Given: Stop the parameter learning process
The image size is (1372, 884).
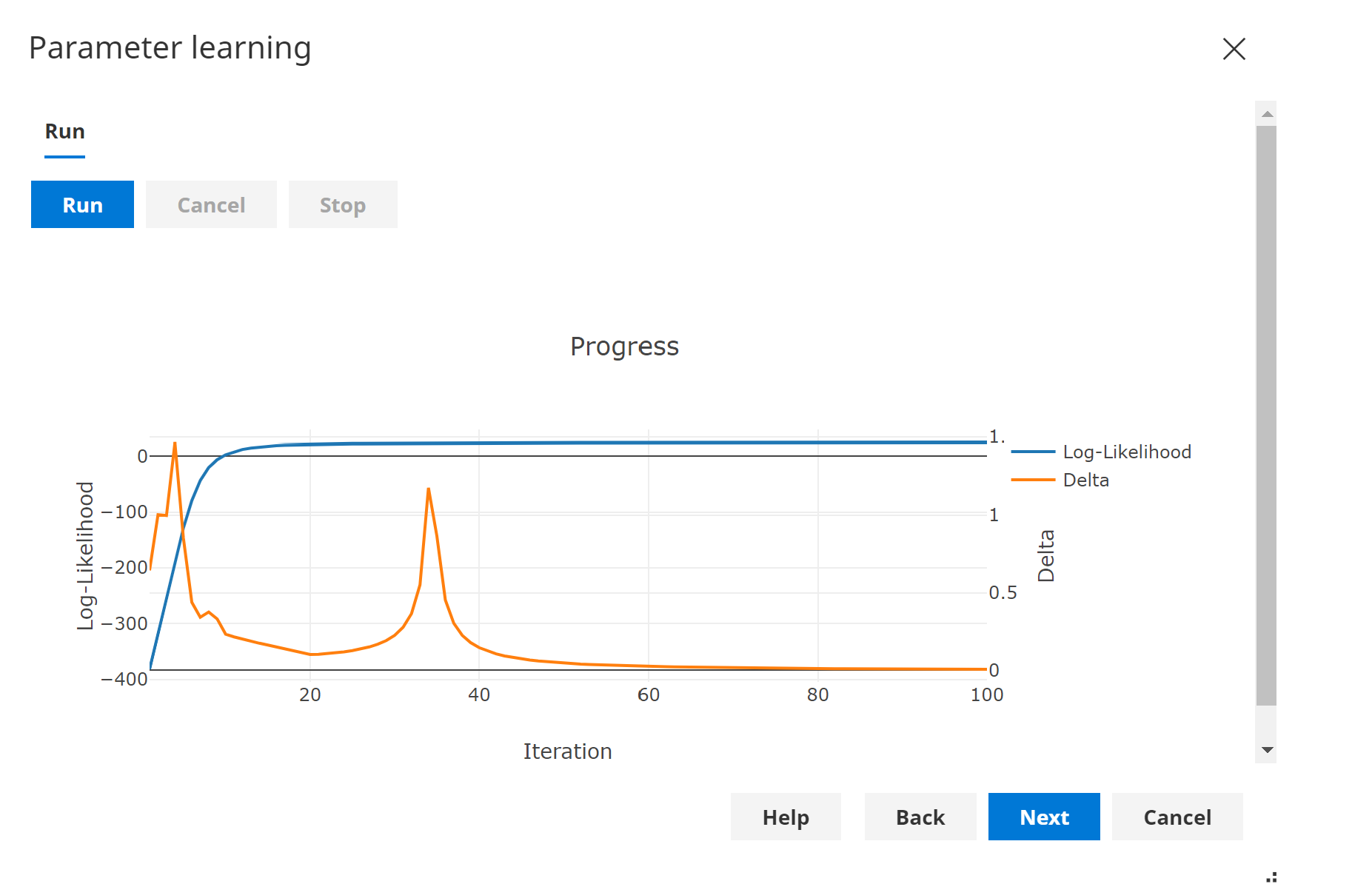Looking at the screenshot, I should coord(343,204).
